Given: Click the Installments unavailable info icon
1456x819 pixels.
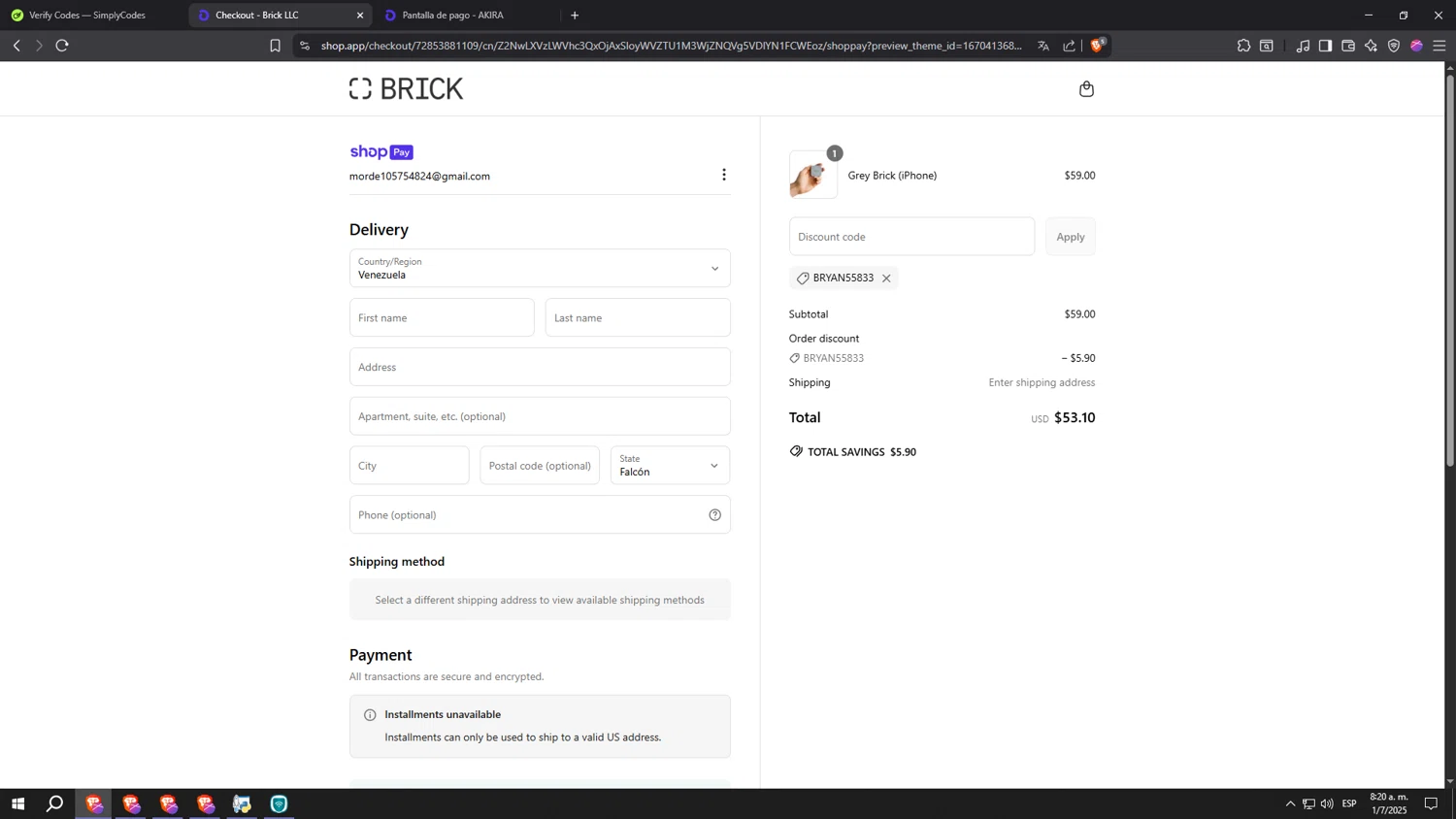Looking at the screenshot, I should pyautogui.click(x=370, y=715).
